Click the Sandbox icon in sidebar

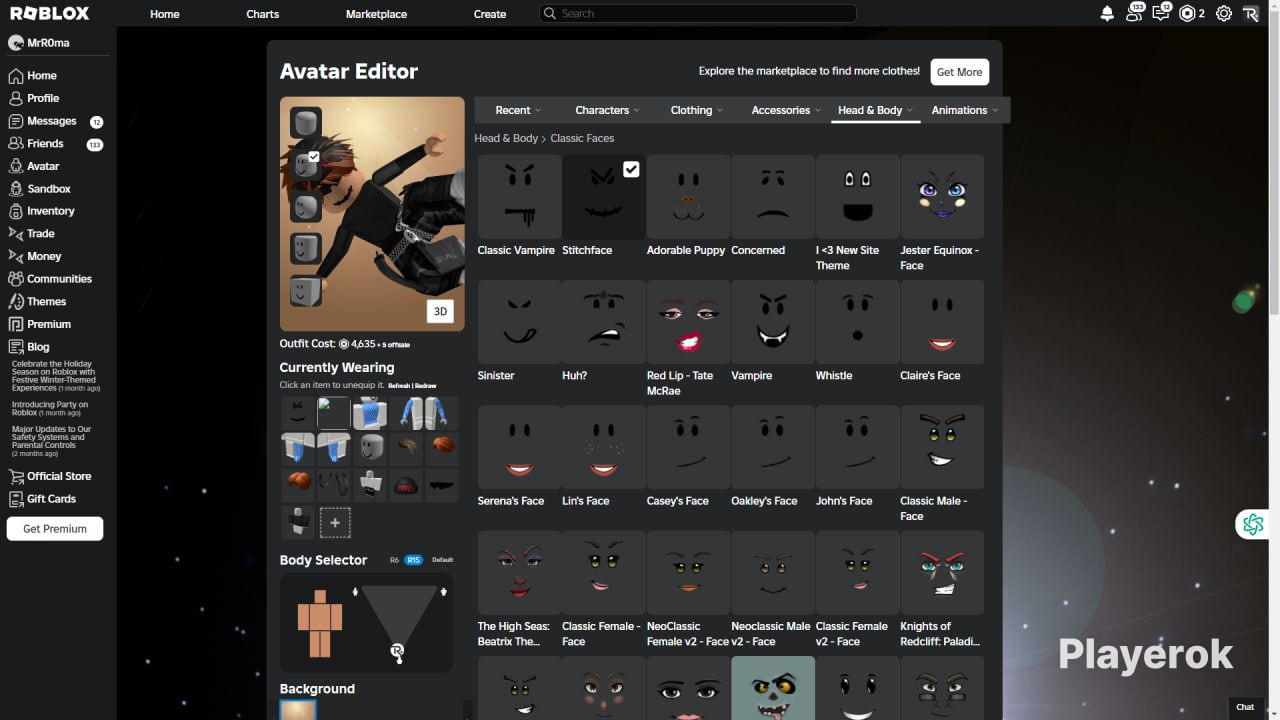pos(16,189)
